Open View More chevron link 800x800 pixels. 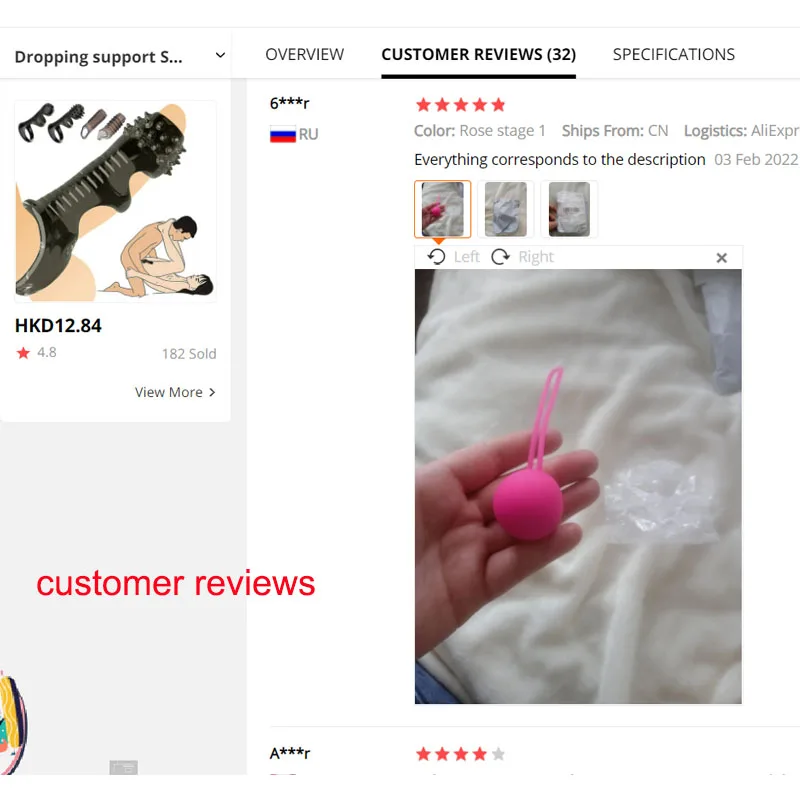click(x=175, y=392)
